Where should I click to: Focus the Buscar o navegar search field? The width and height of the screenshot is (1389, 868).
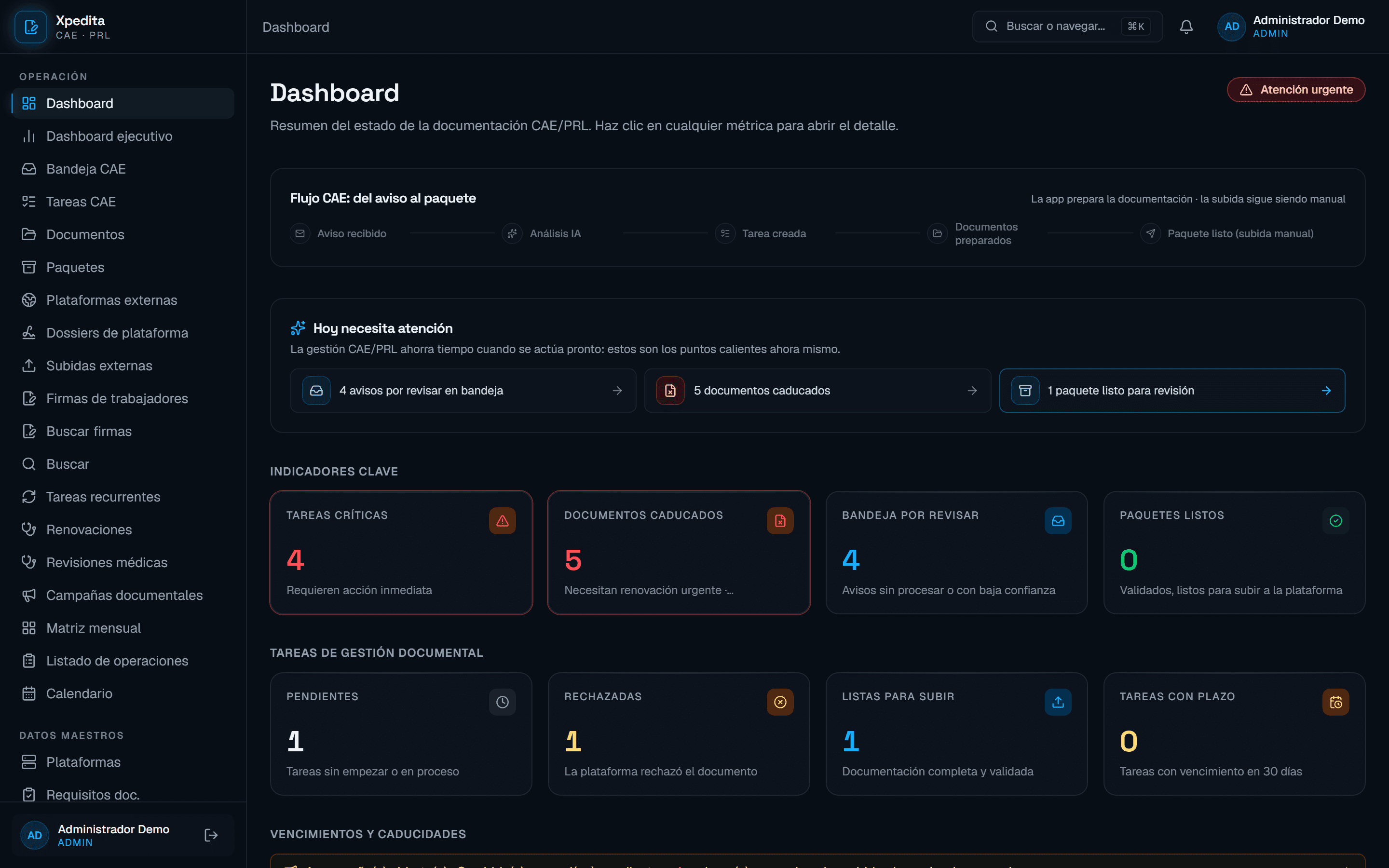click(1068, 27)
